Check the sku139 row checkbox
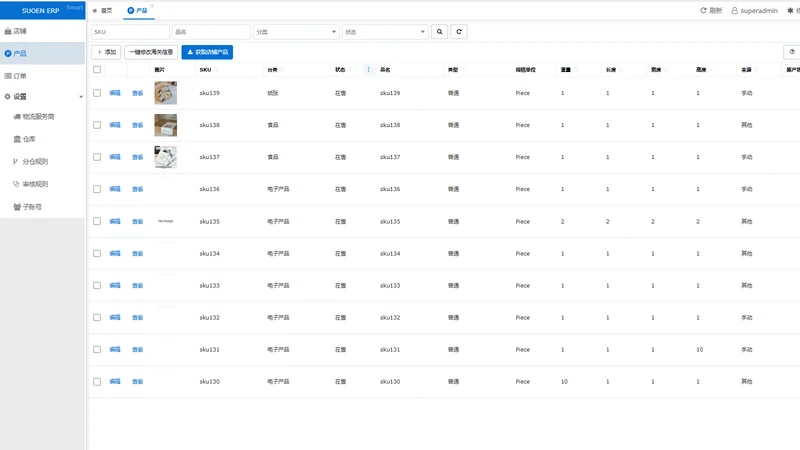This screenshot has width=800, height=450. 97,93
